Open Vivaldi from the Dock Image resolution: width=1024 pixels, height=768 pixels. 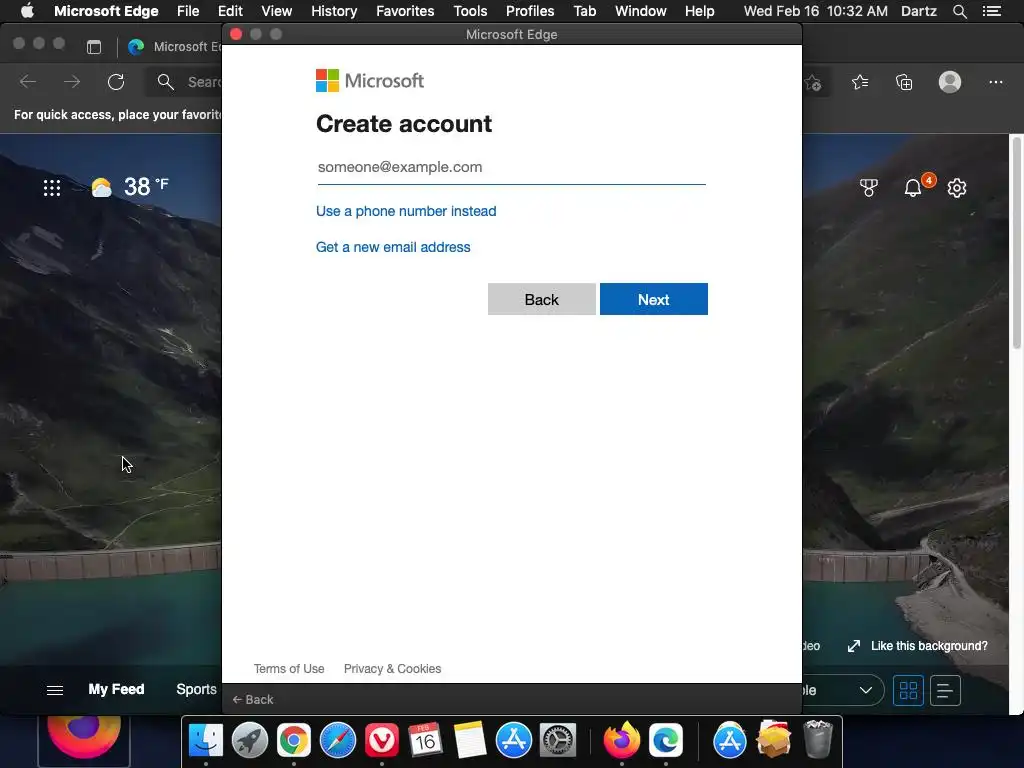(x=382, y=740)
